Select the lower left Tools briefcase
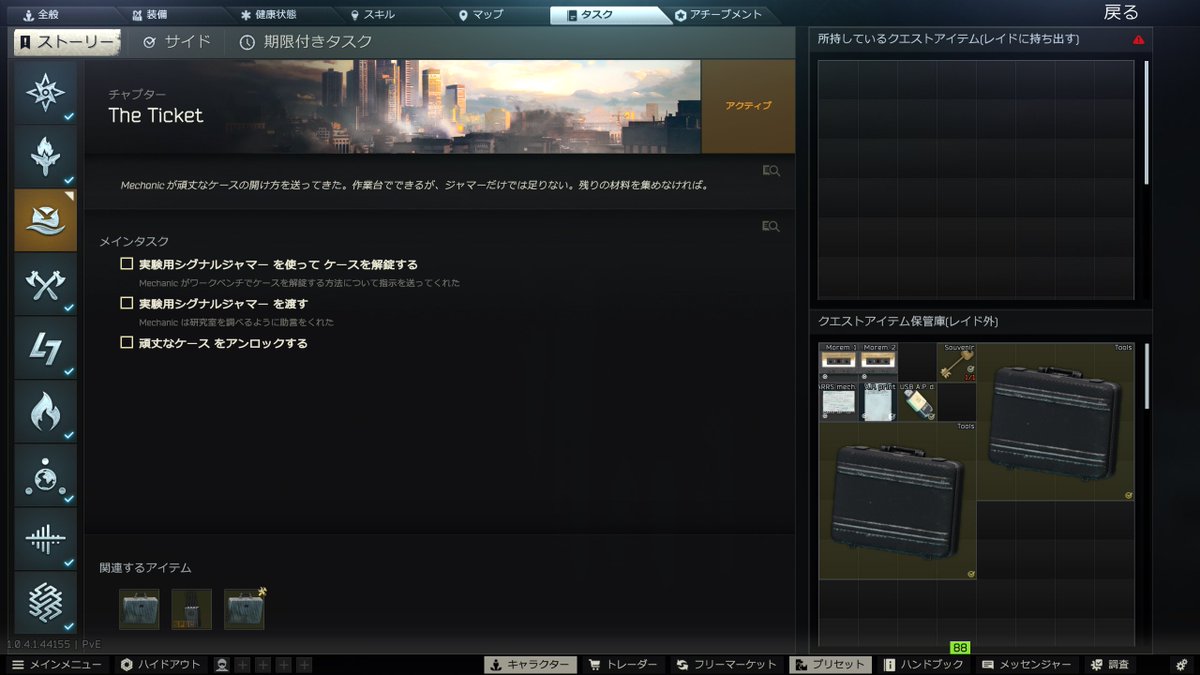 [x=897, y=500]
